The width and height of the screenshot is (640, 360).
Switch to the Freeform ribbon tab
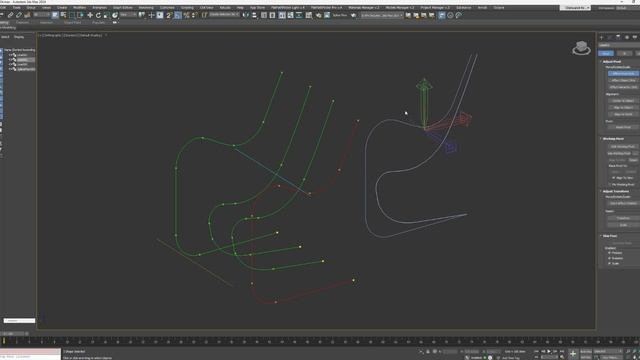(x=22, y=22)
